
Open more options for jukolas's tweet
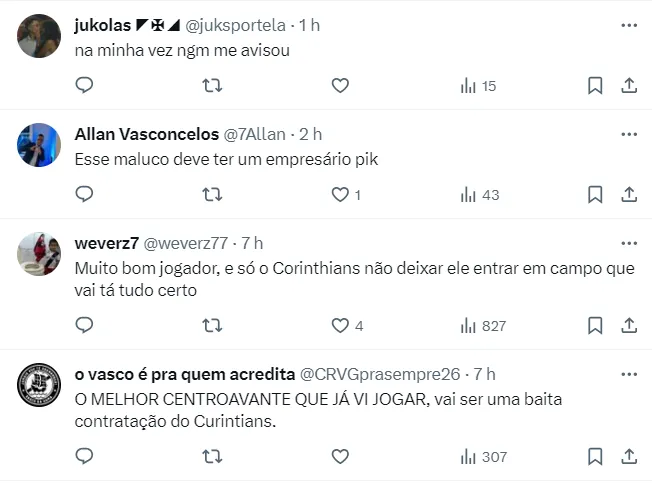click(628, 24)
